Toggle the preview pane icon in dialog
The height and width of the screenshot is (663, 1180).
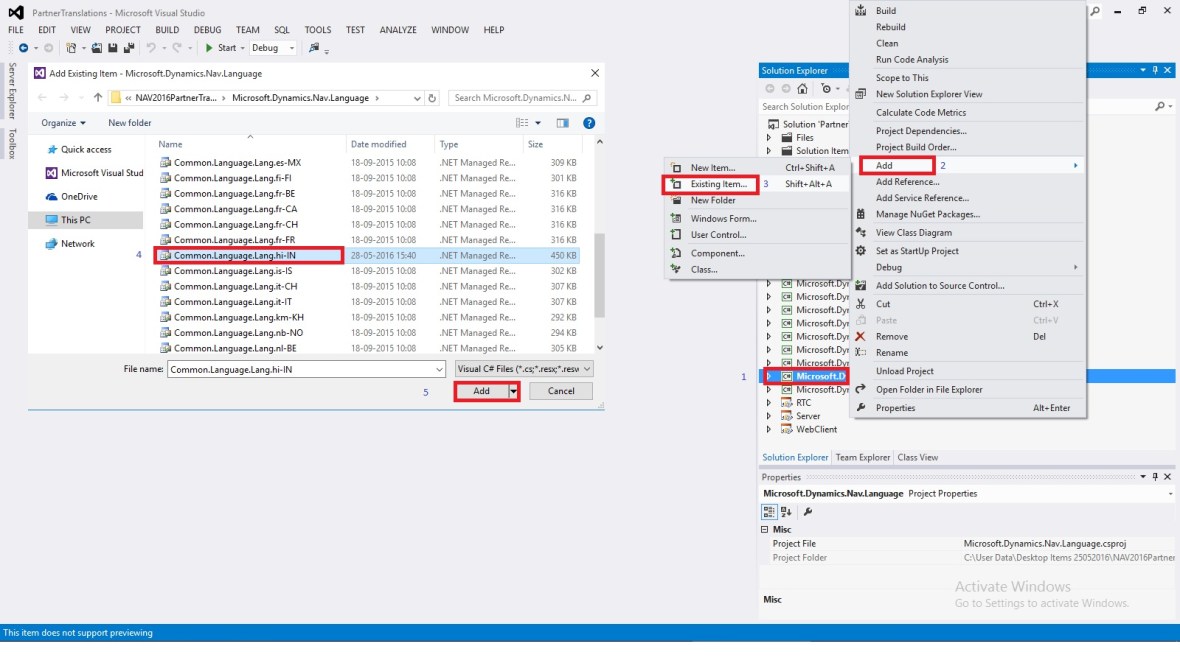click(562, 123)
